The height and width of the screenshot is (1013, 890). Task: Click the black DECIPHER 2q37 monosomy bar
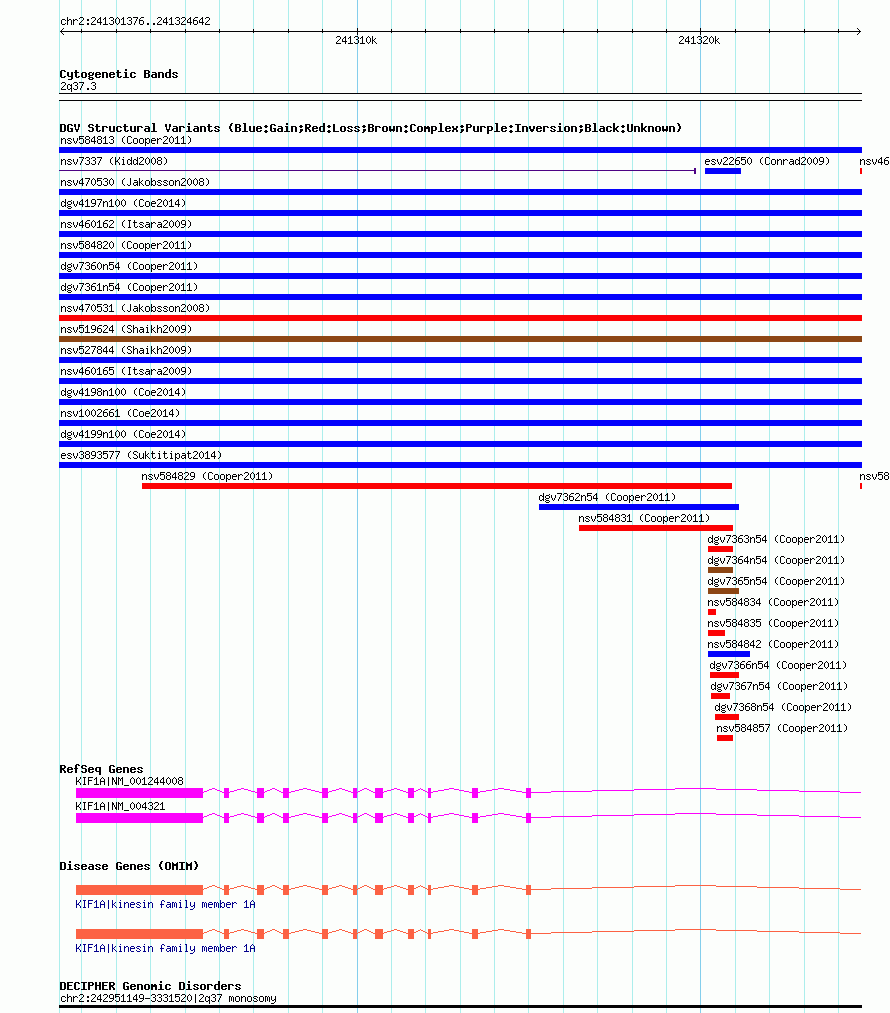point(461,1007)
